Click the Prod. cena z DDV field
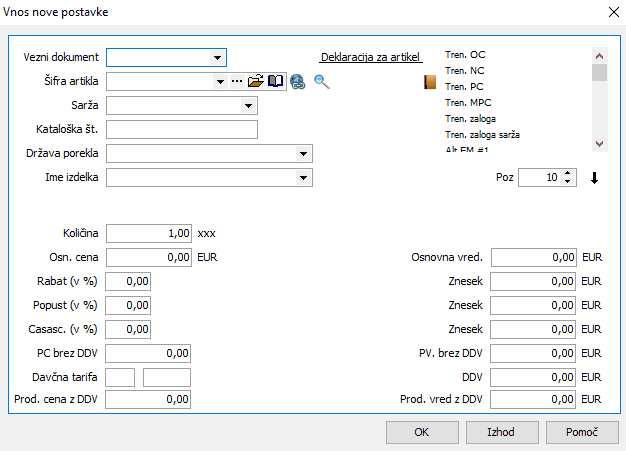 pos(148,399)
